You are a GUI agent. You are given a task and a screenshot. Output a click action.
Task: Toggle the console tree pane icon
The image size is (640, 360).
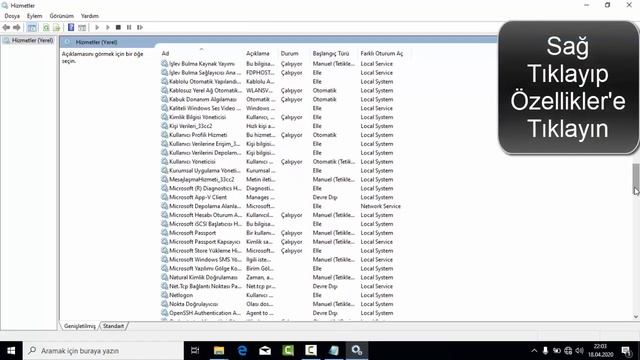tap(32, 27)
